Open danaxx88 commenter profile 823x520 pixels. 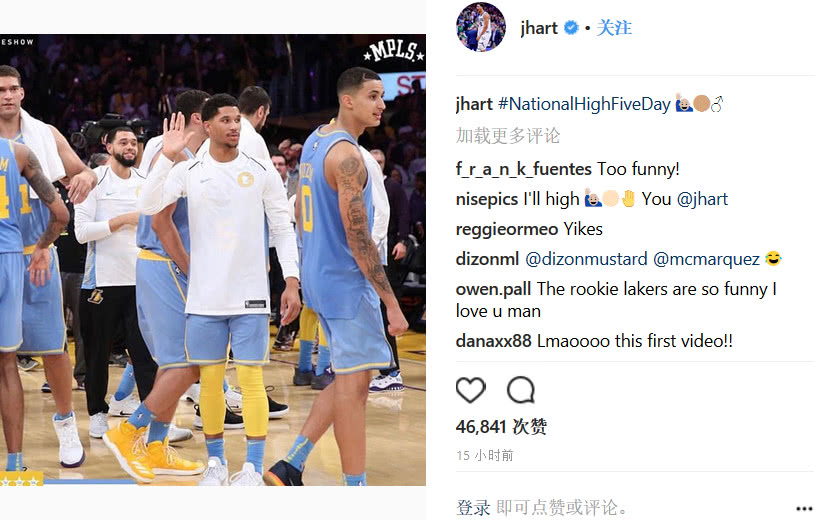(x=493, y=341)
